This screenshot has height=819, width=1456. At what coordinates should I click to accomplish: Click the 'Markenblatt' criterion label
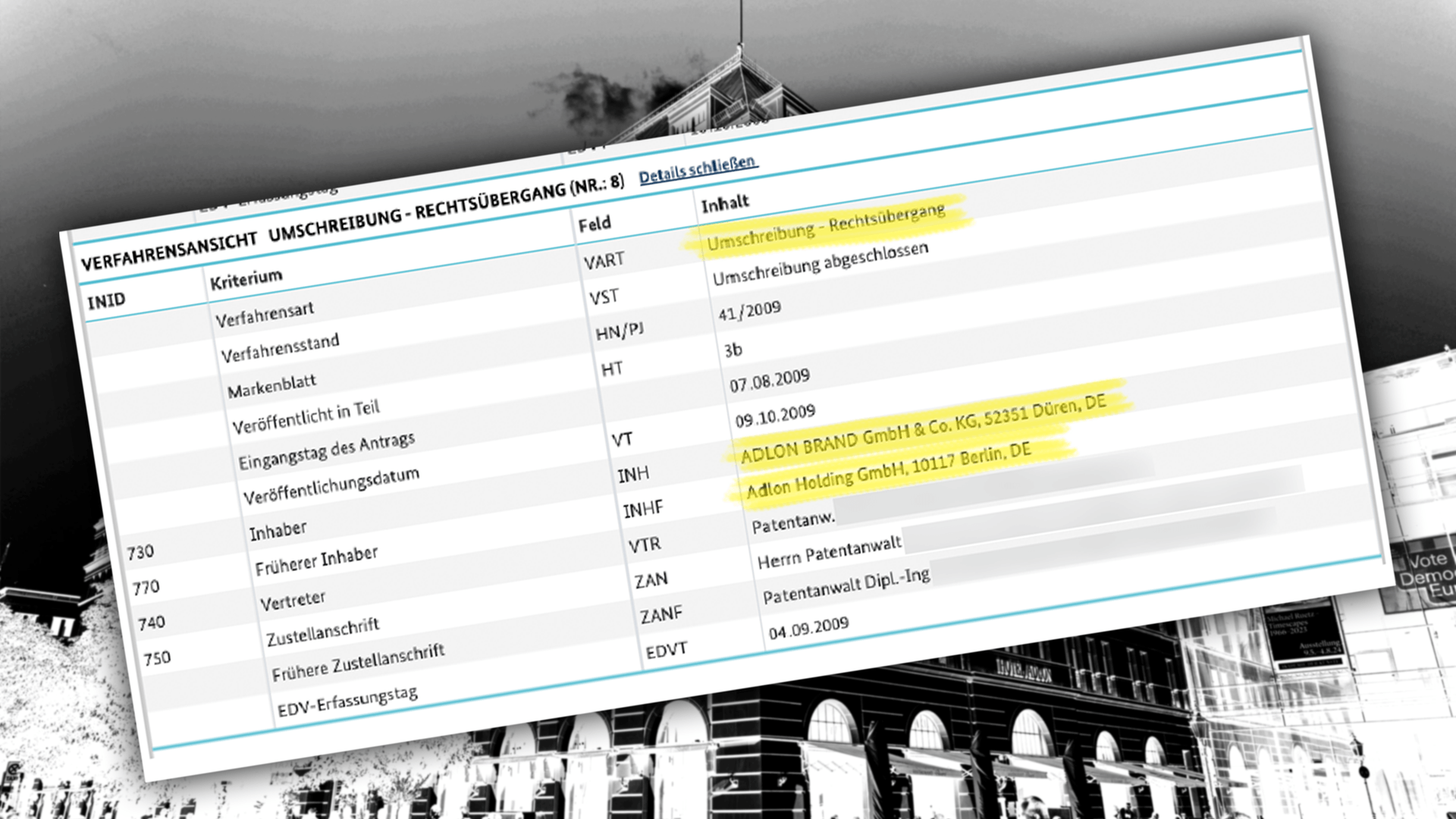click(271, 385)
